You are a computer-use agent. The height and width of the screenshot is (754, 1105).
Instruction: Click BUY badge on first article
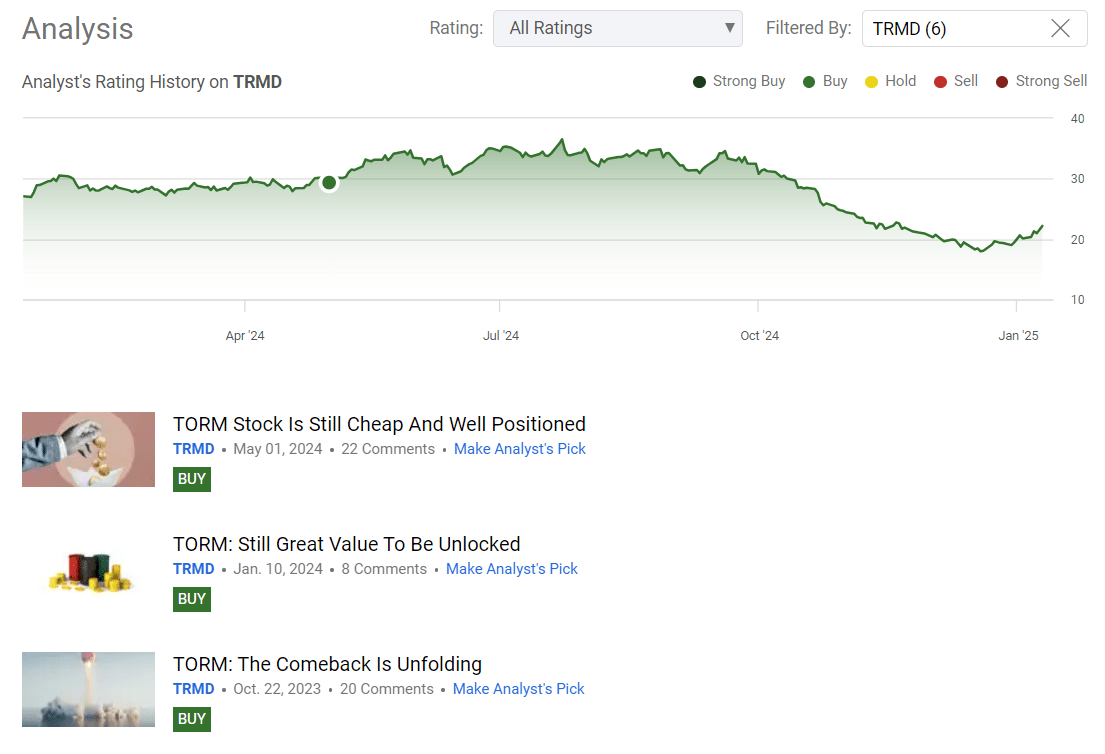tap(191, 479)
